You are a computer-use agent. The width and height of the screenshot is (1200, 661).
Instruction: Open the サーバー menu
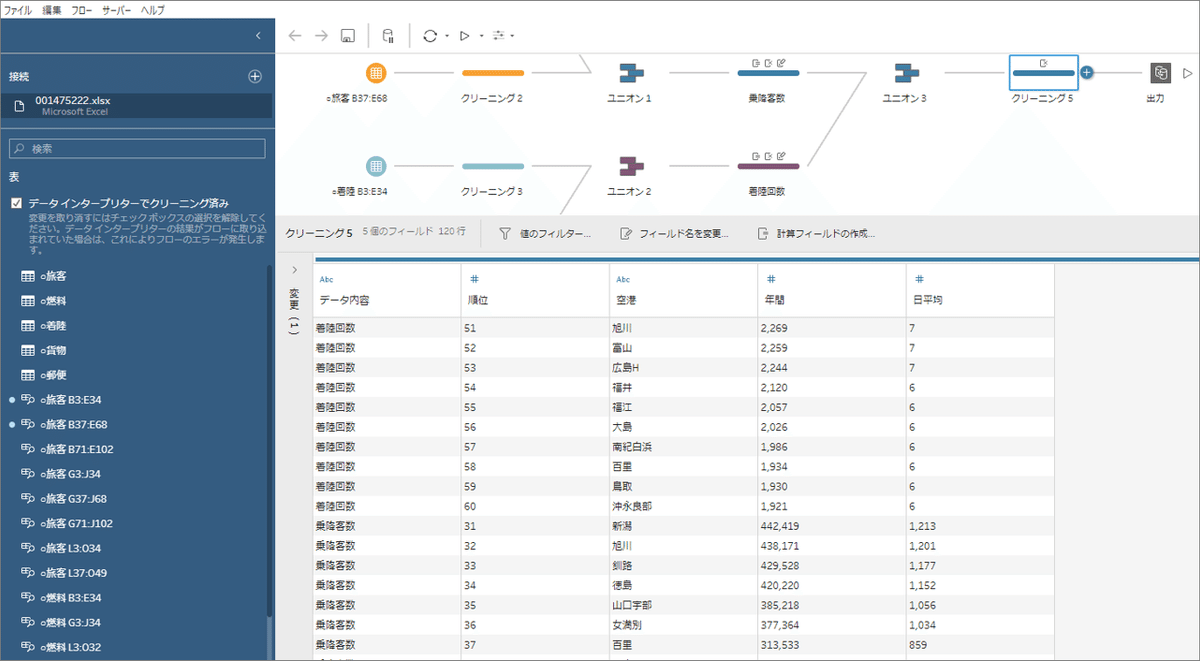click(x=115, y=8)
